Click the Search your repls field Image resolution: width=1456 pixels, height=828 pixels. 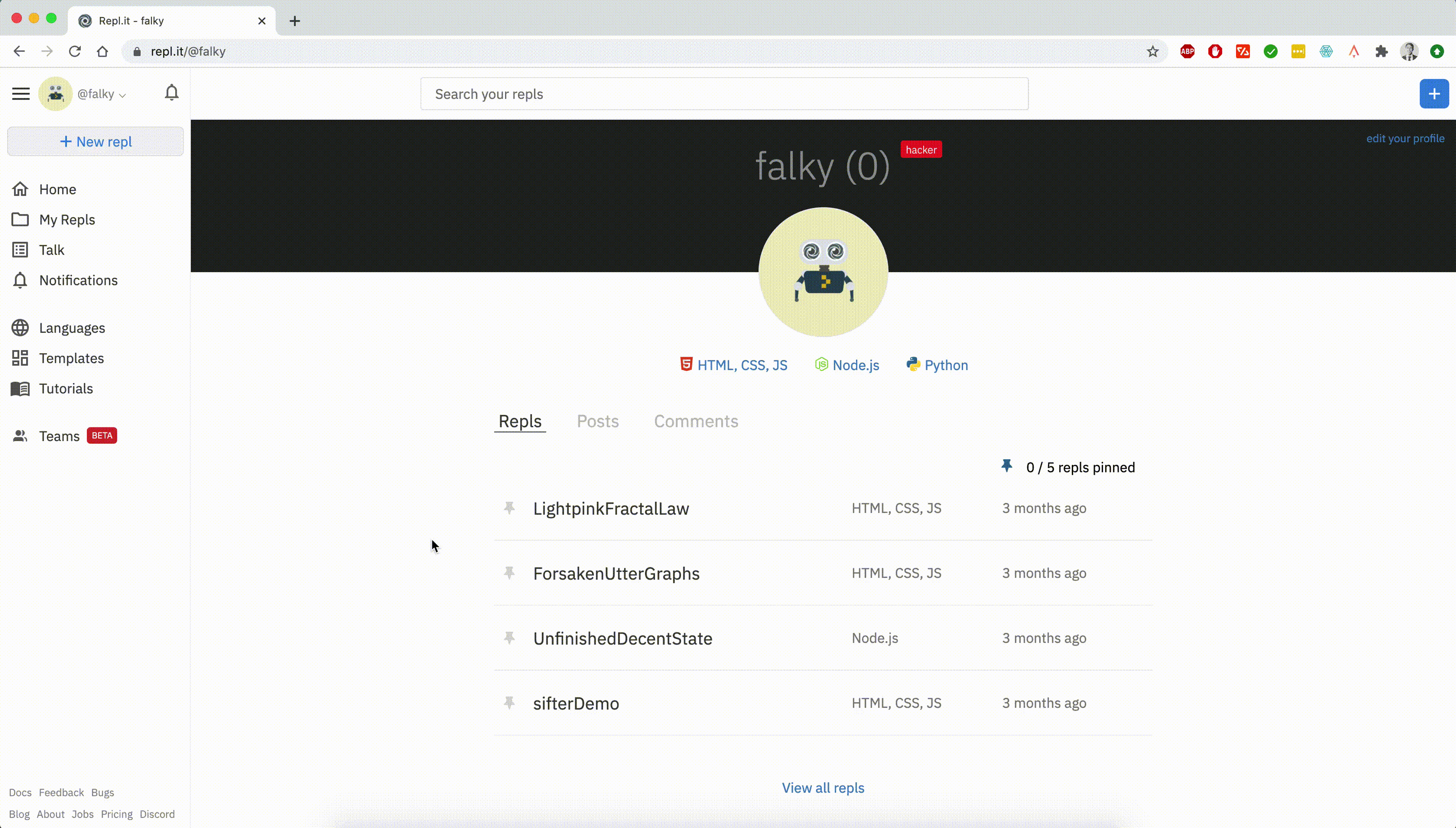[x=724, y=94]
